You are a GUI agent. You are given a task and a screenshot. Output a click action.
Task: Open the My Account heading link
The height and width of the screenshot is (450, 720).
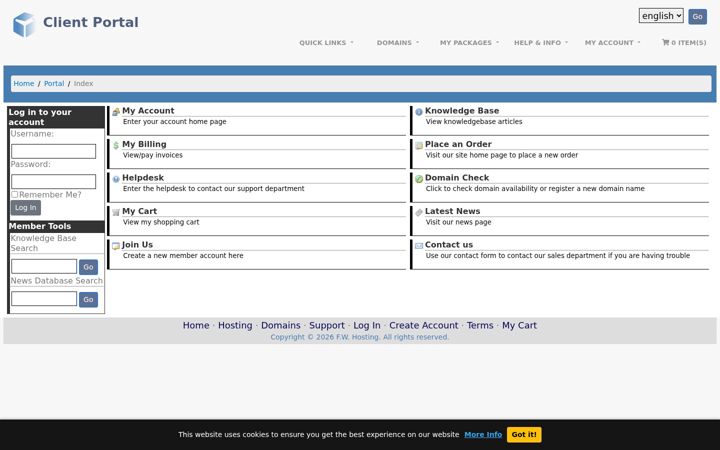click(x=148, y=111)
